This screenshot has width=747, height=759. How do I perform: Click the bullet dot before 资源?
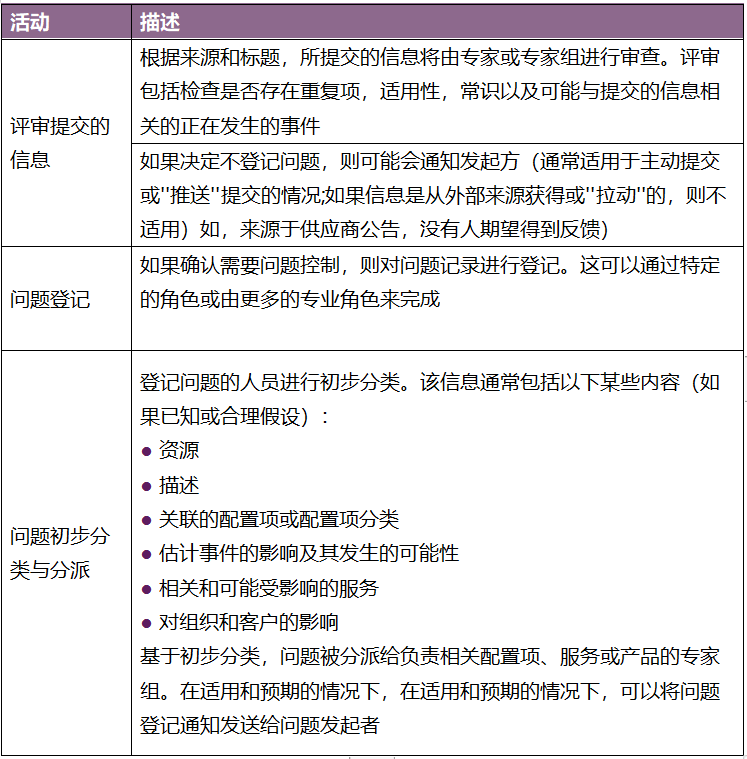[146, 452]
